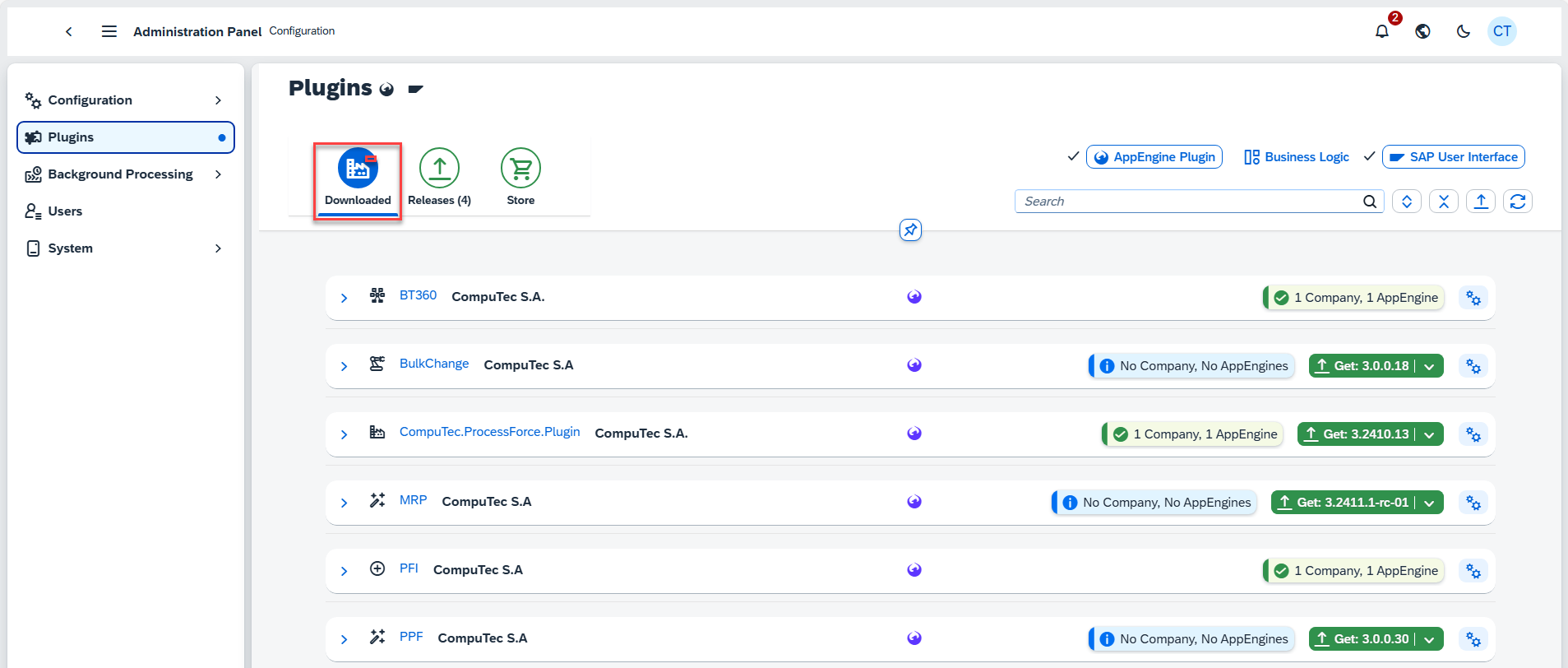Toggle the SAP User Interface filter
Image resolution: width=1568 pixels, height=668 pixels.
coord(1453,157)
